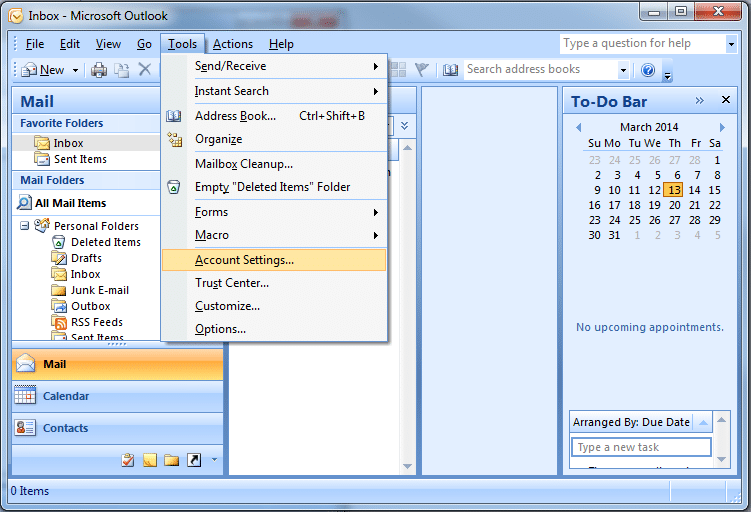
Task: Select Deleted Items folder in tree
Action: (106, 242)
